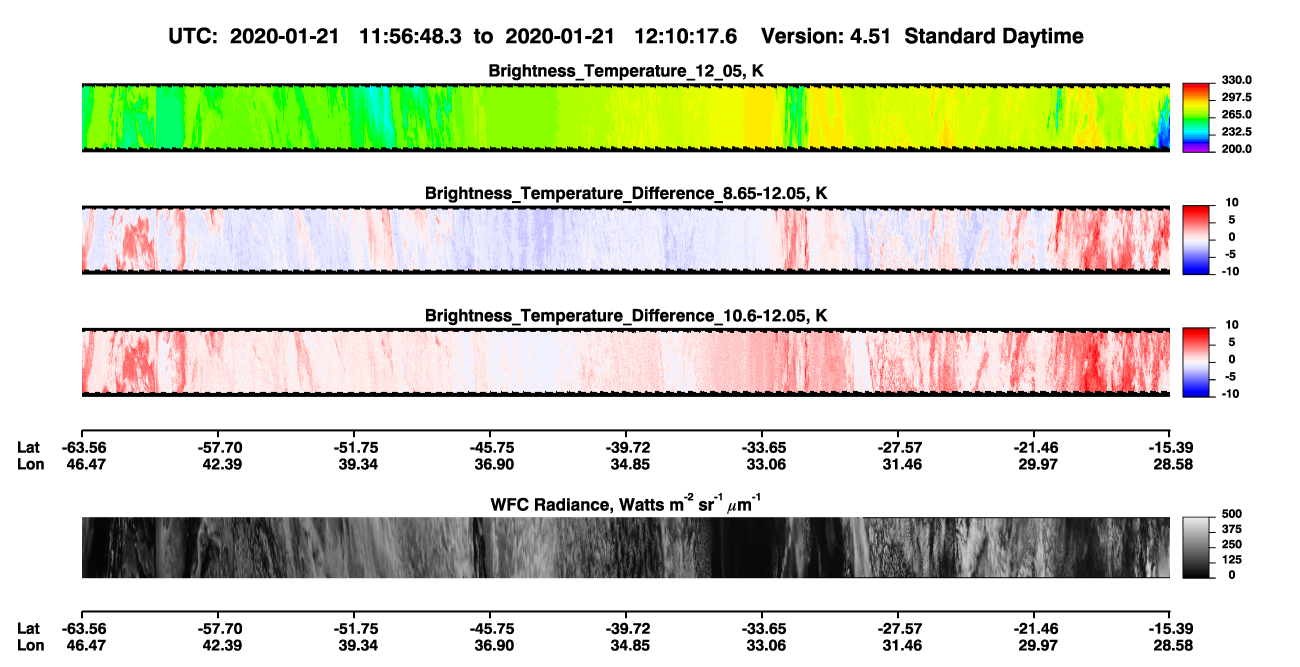Select the 10.6-12.05 difference image strip

626,363
